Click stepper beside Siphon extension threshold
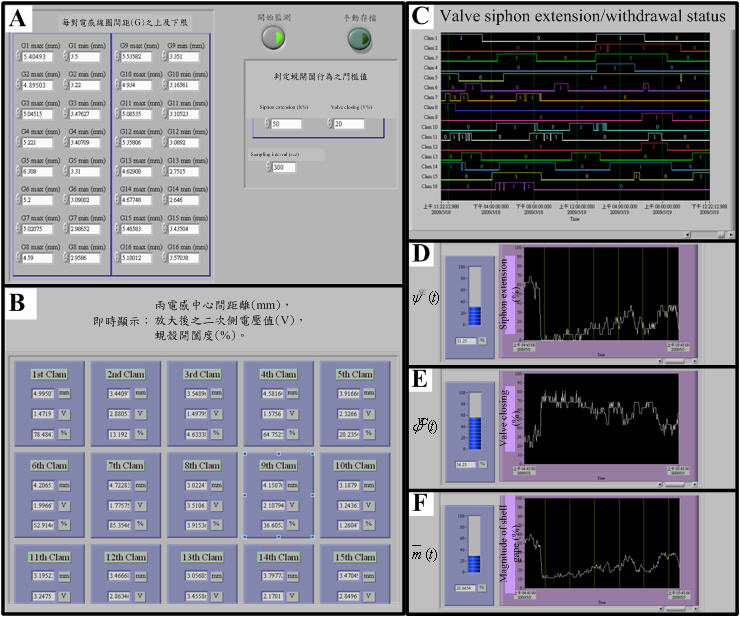Image resolution: width=740 pixels, height=617 pixels. coord(268,124)
